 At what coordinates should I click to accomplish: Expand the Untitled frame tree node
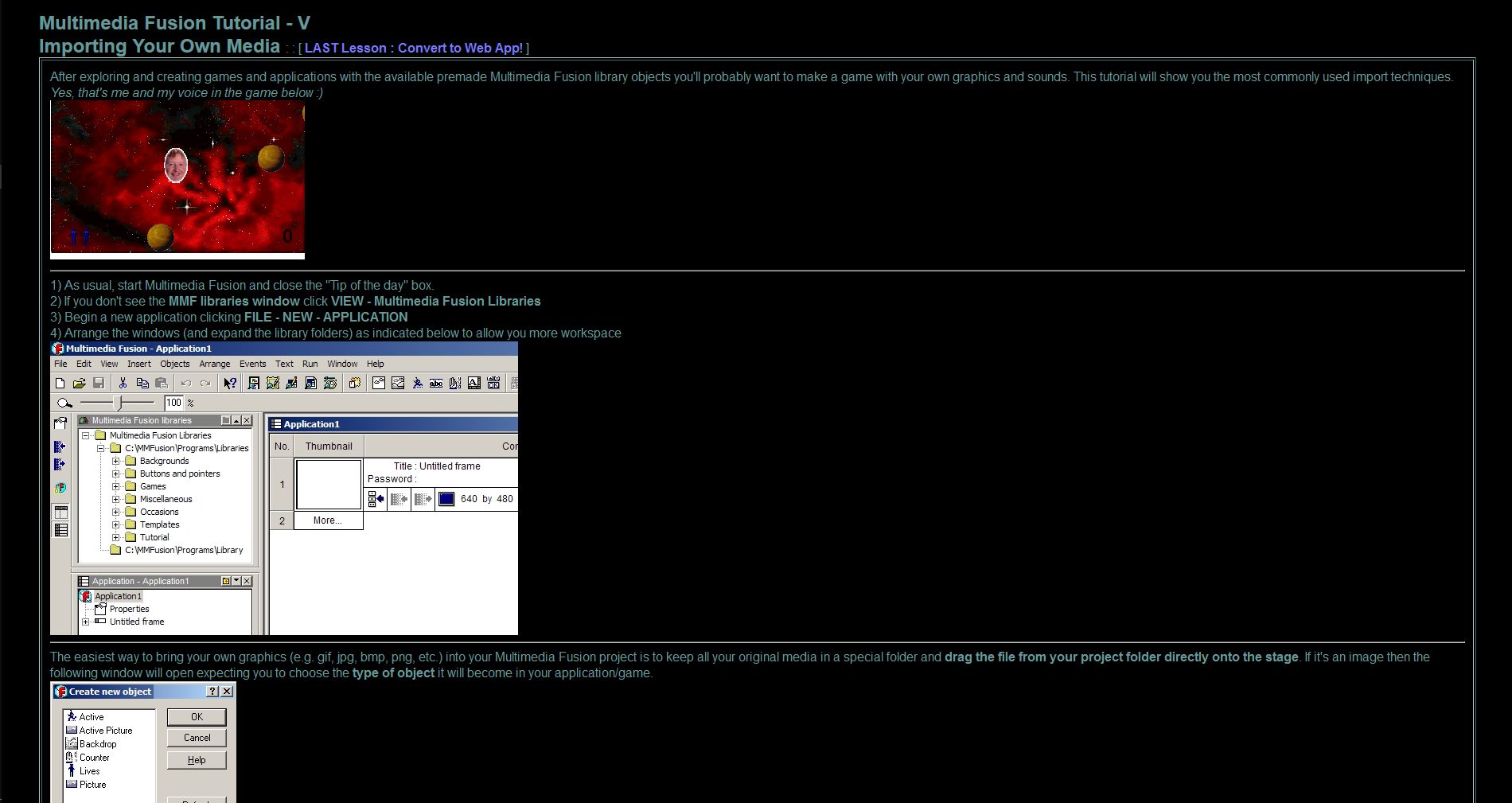tap(86, 622)
